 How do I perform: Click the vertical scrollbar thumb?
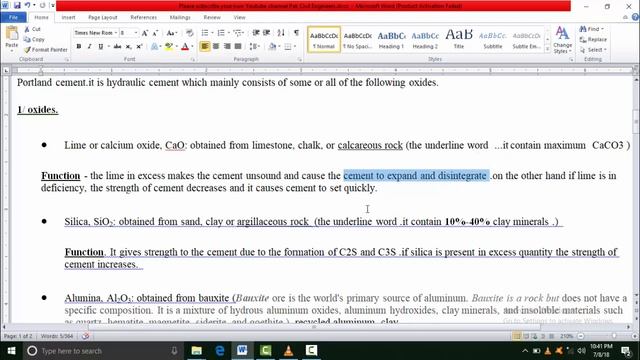[636, 121]
